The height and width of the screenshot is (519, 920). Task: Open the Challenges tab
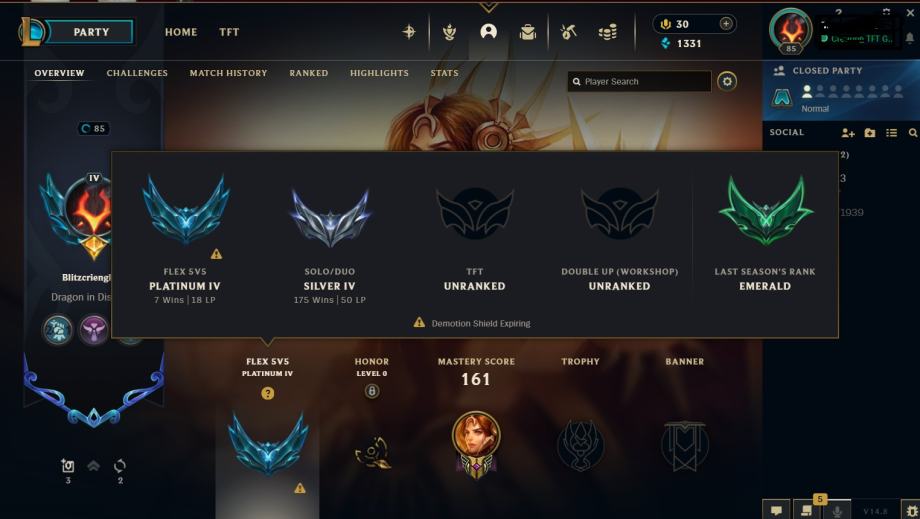[137, 73]
